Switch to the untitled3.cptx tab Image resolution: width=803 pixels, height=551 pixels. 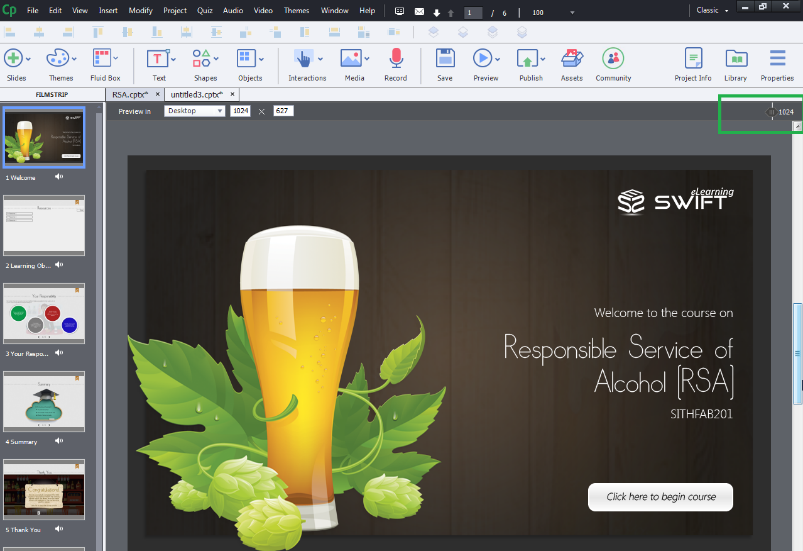197,95
